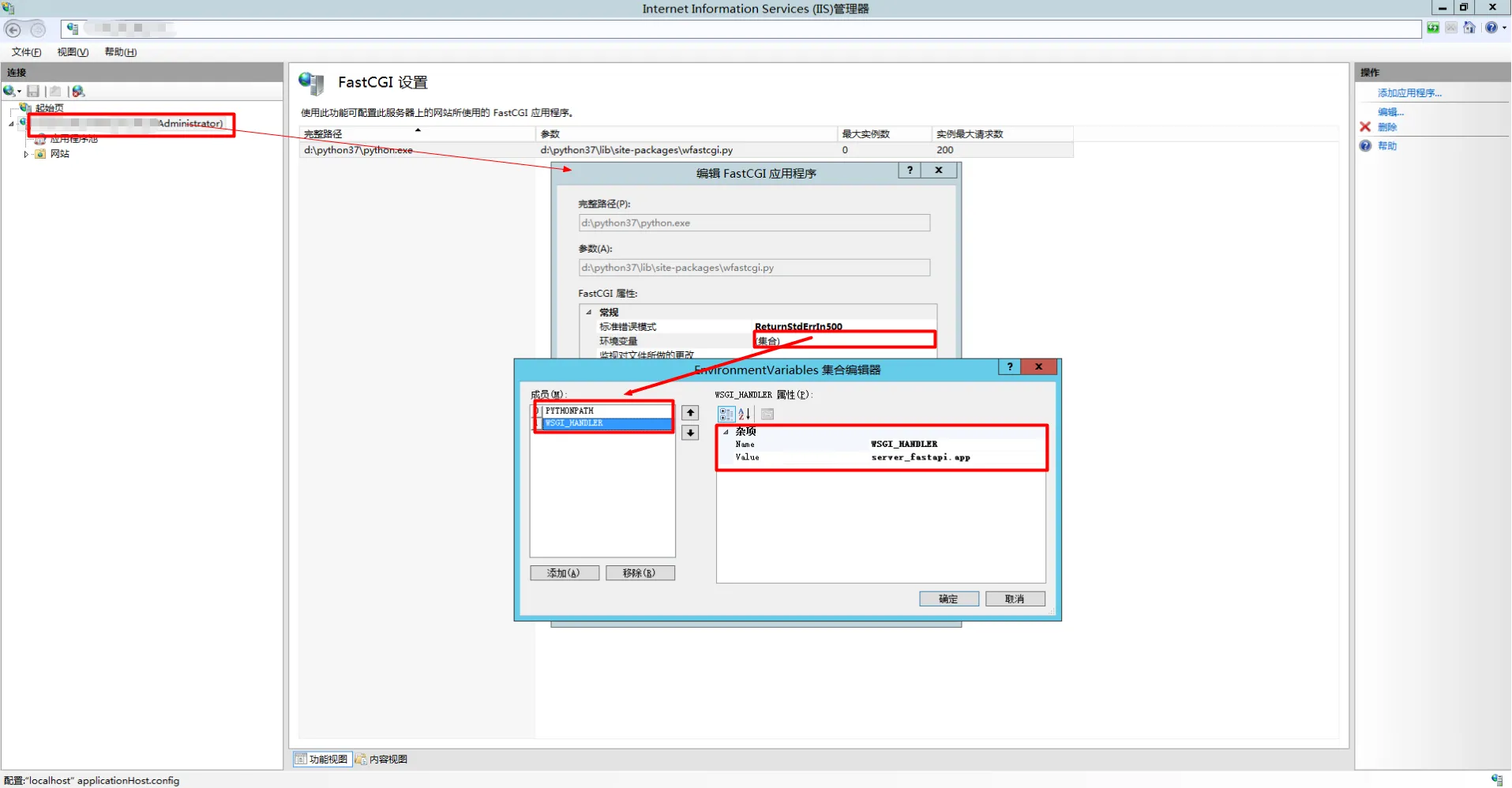Screen dimensions: 1512x788
Task: Select the 网站 folder in tree
Action: tap(59, 154)
